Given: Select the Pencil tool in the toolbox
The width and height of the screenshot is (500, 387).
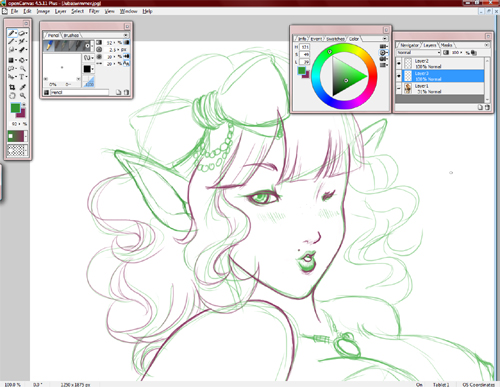Looking at the screenshot, I should [x=12, y=33].
